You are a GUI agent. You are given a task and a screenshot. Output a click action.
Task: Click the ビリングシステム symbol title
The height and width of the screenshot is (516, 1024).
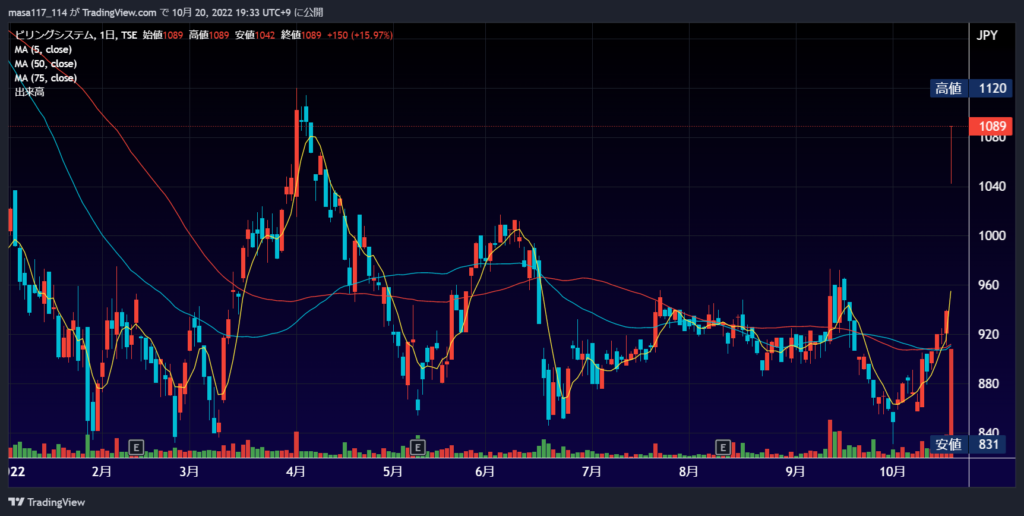[x=54, y=35]
